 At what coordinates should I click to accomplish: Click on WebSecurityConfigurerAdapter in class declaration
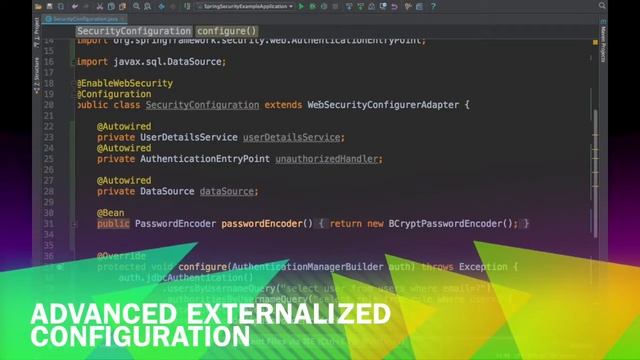tap(383, 105)
